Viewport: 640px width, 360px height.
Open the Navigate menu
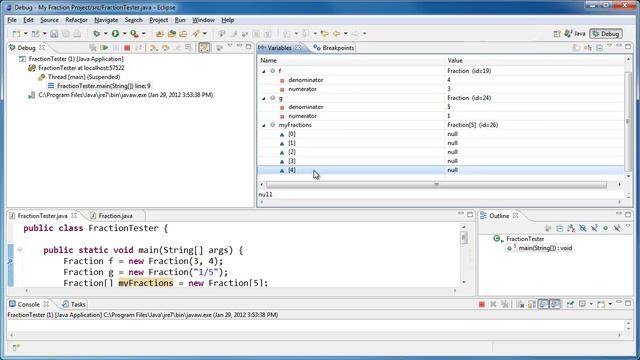pos(106,20)
